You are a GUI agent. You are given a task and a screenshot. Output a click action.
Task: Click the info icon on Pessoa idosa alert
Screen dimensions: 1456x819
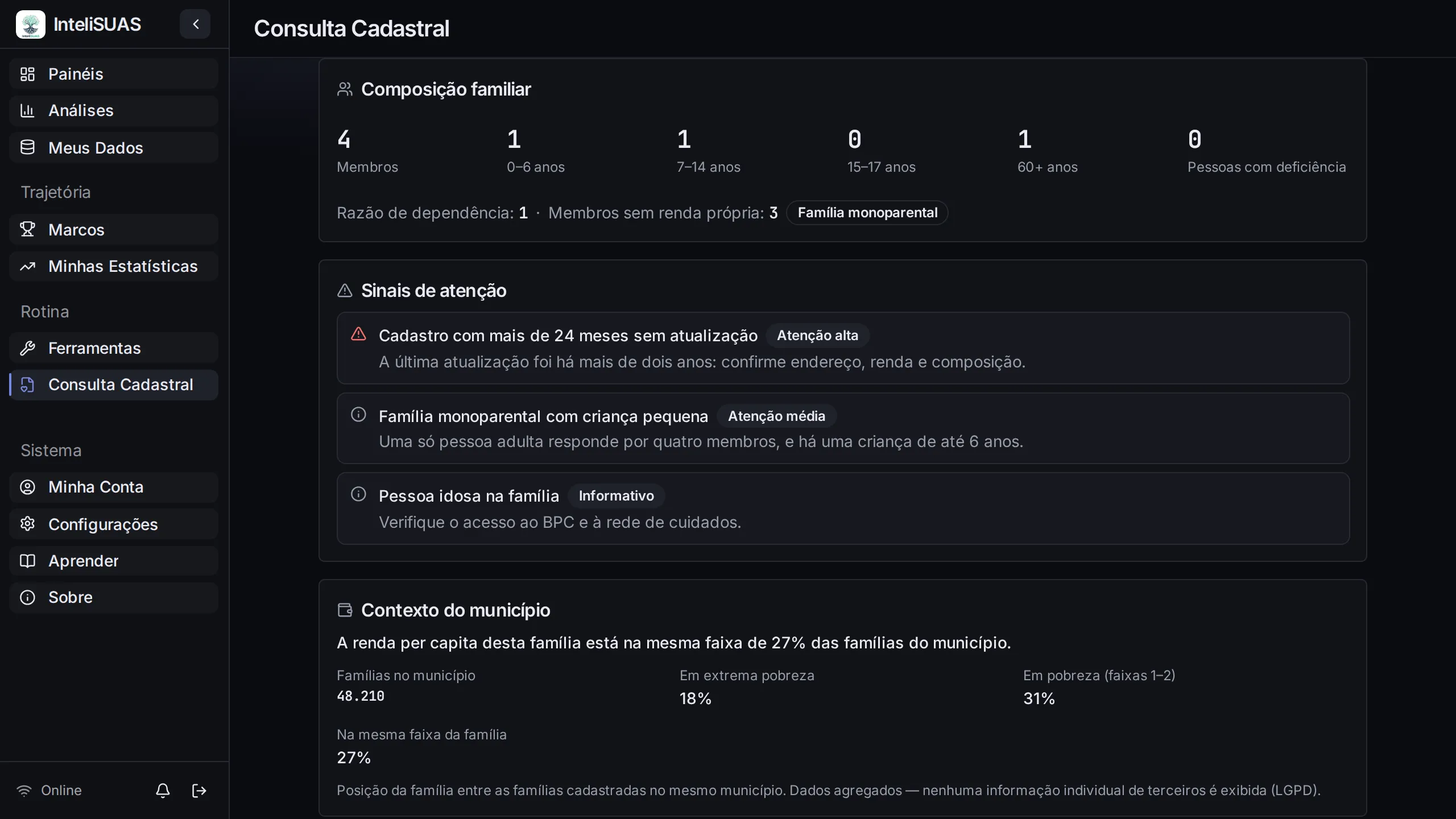(x=358, y=494)
